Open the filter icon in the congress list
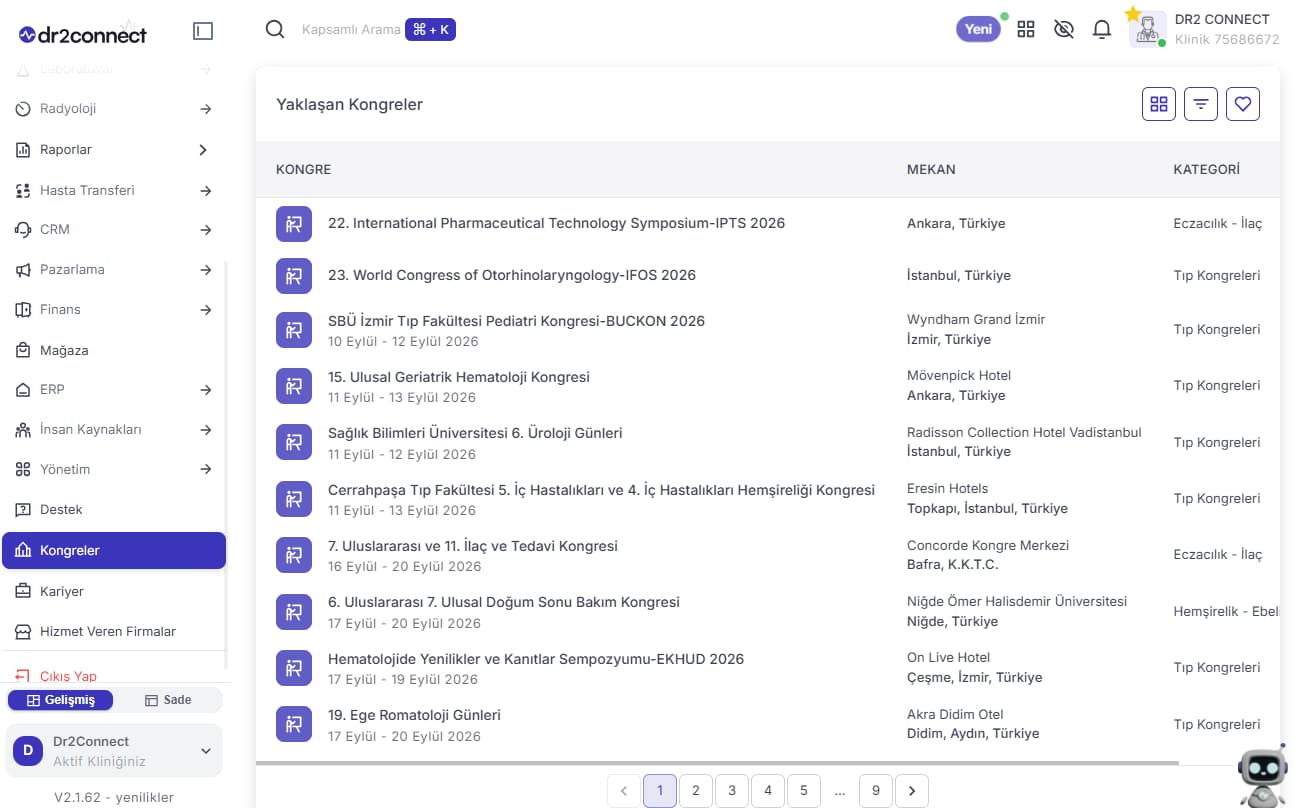This screenshot has width=1297, height=808. [x=1201, y=104]
